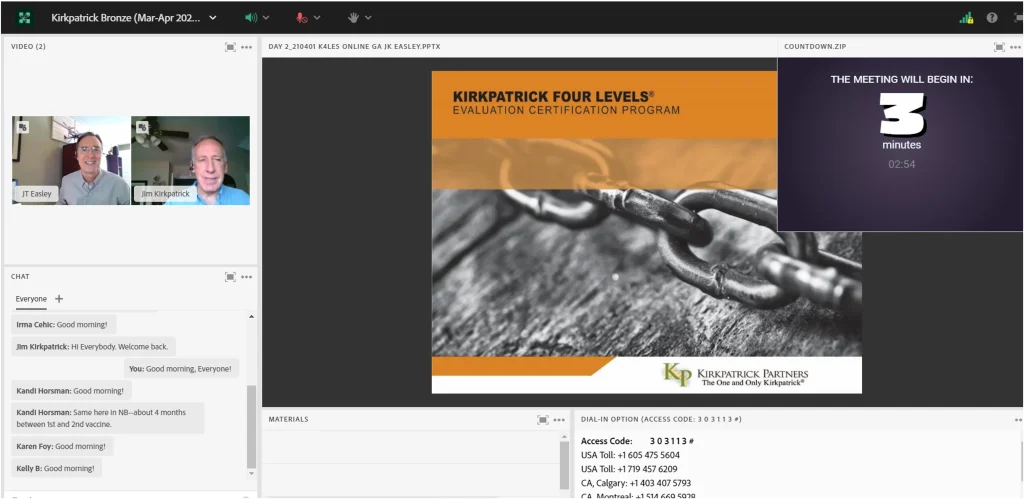This screenshot has height=499, width=1024.
Task: Click the Access Code 303113# line
Action: (x=637, y=441)
